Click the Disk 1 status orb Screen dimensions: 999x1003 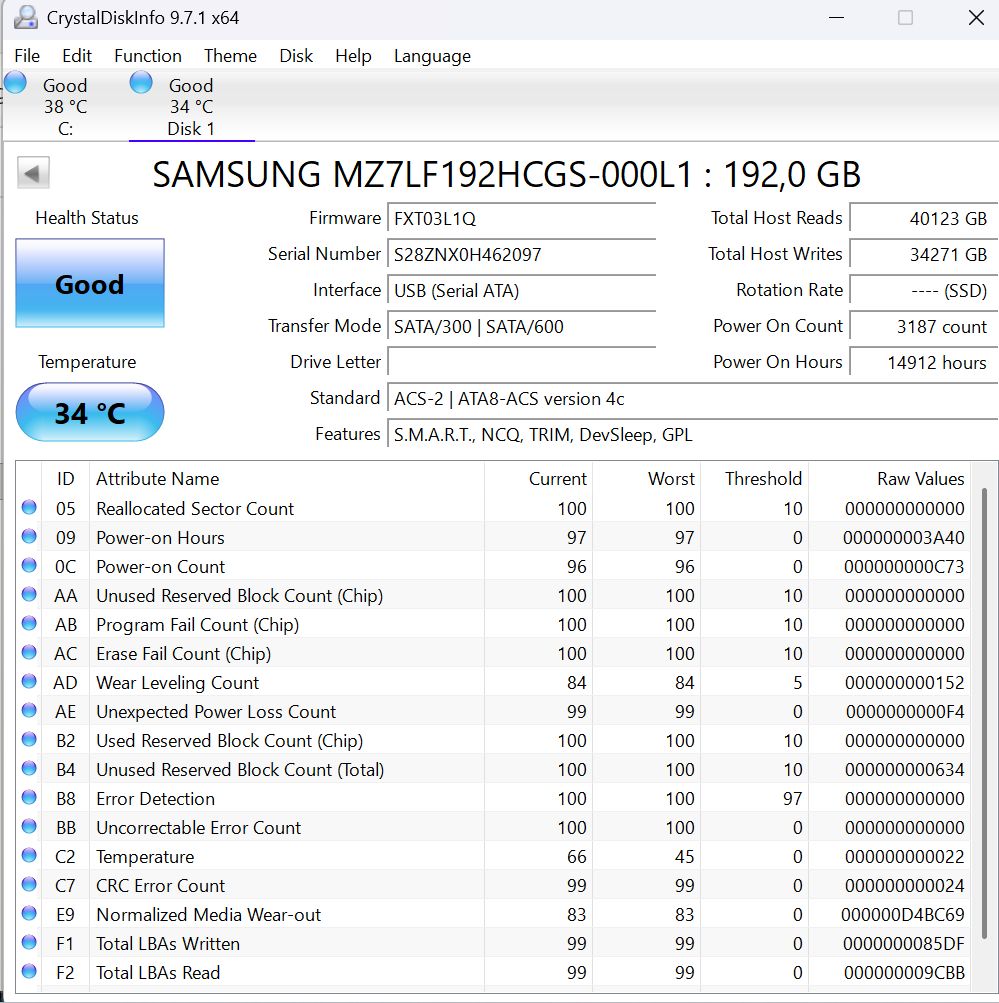(x=141, y=83)
